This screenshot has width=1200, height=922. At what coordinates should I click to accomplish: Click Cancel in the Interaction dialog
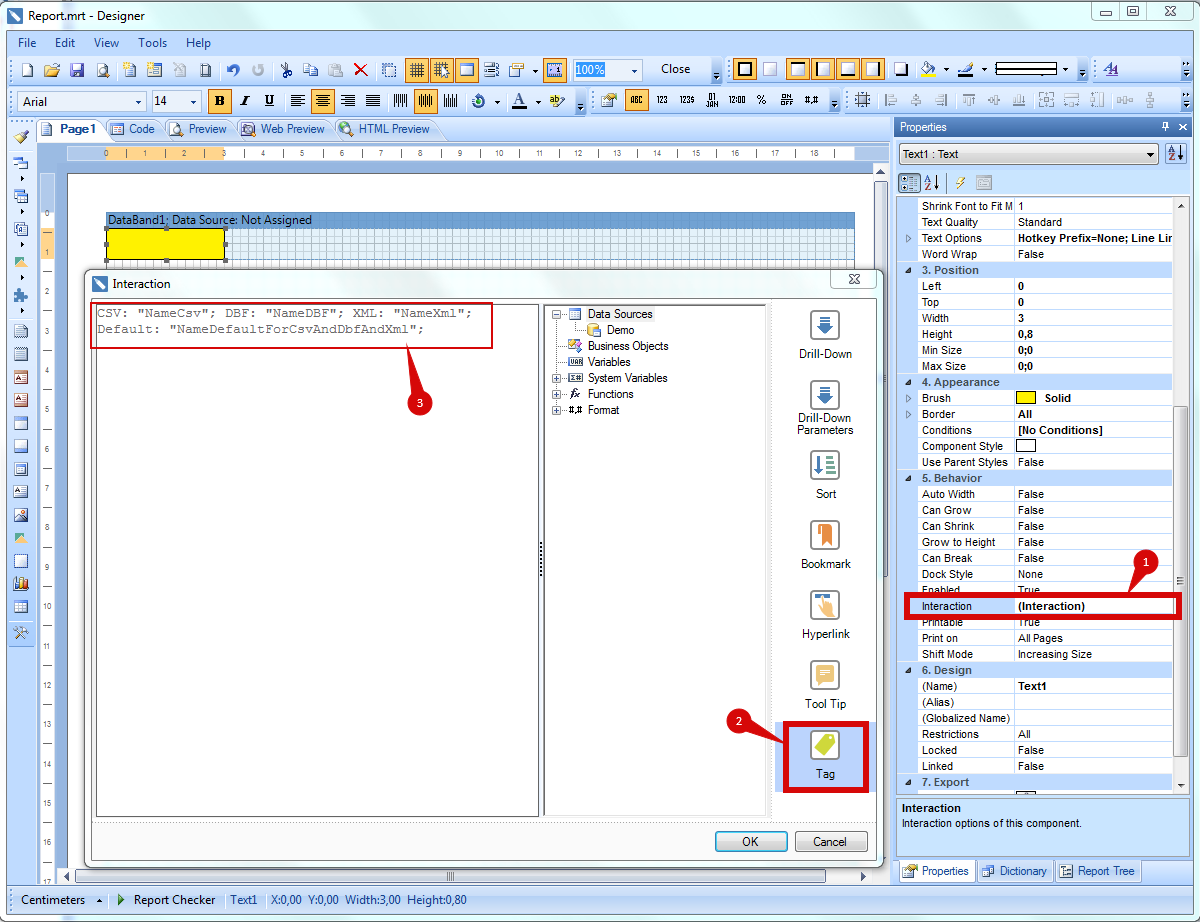830,842
